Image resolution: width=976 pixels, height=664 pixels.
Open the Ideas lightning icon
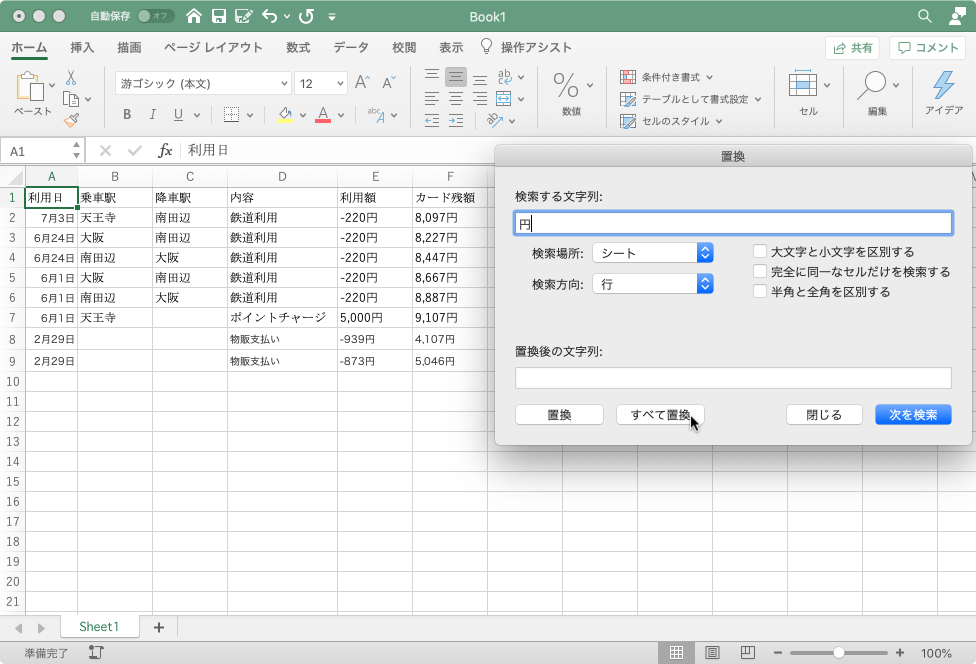(943, 85)
